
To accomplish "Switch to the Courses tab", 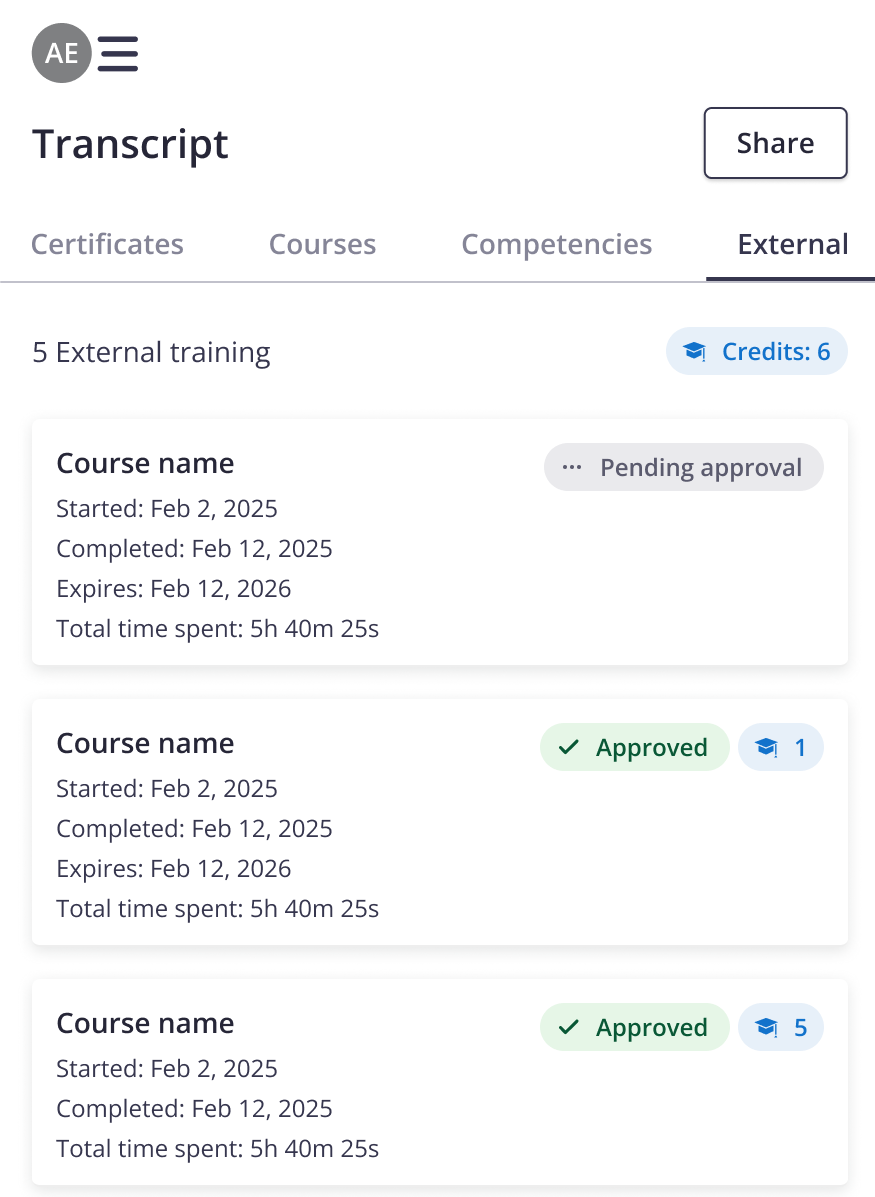I will pyautogui.click(x=322, y=245).
